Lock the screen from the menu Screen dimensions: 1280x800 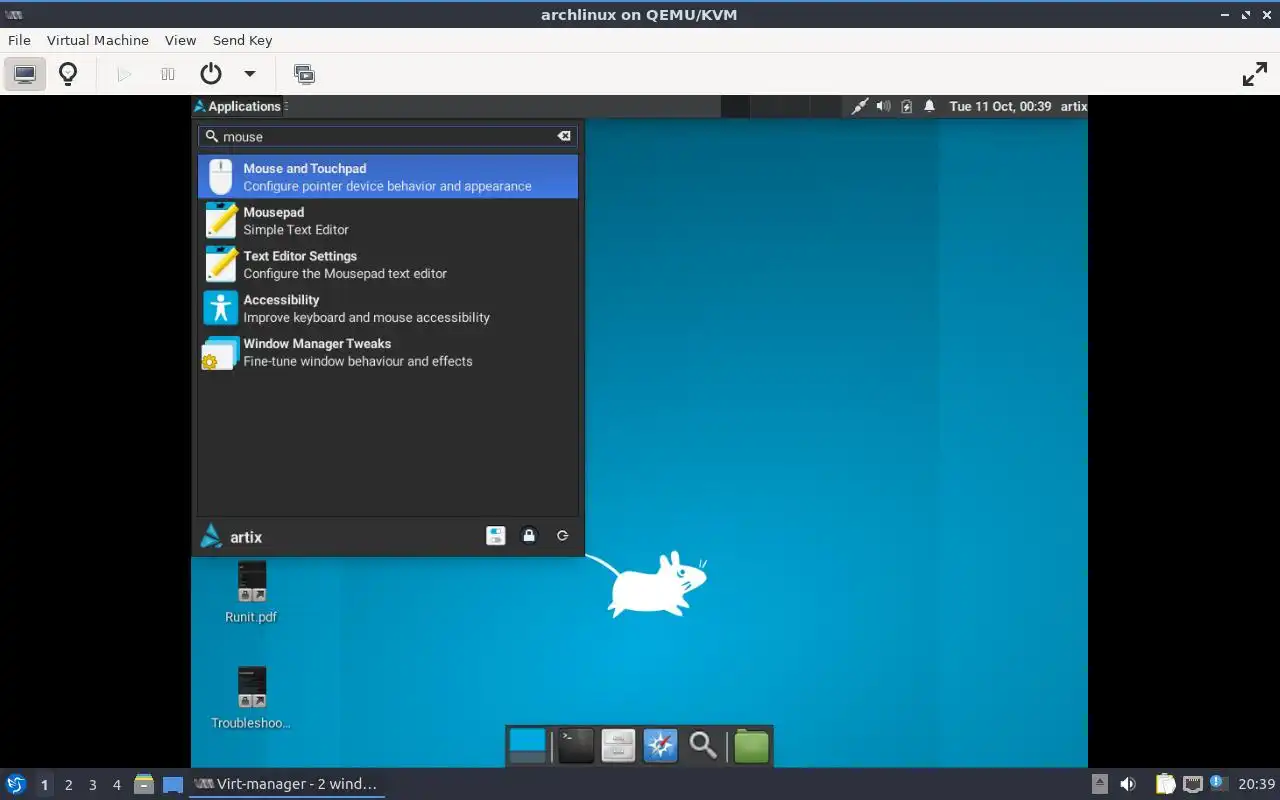(x=529, y=536)
